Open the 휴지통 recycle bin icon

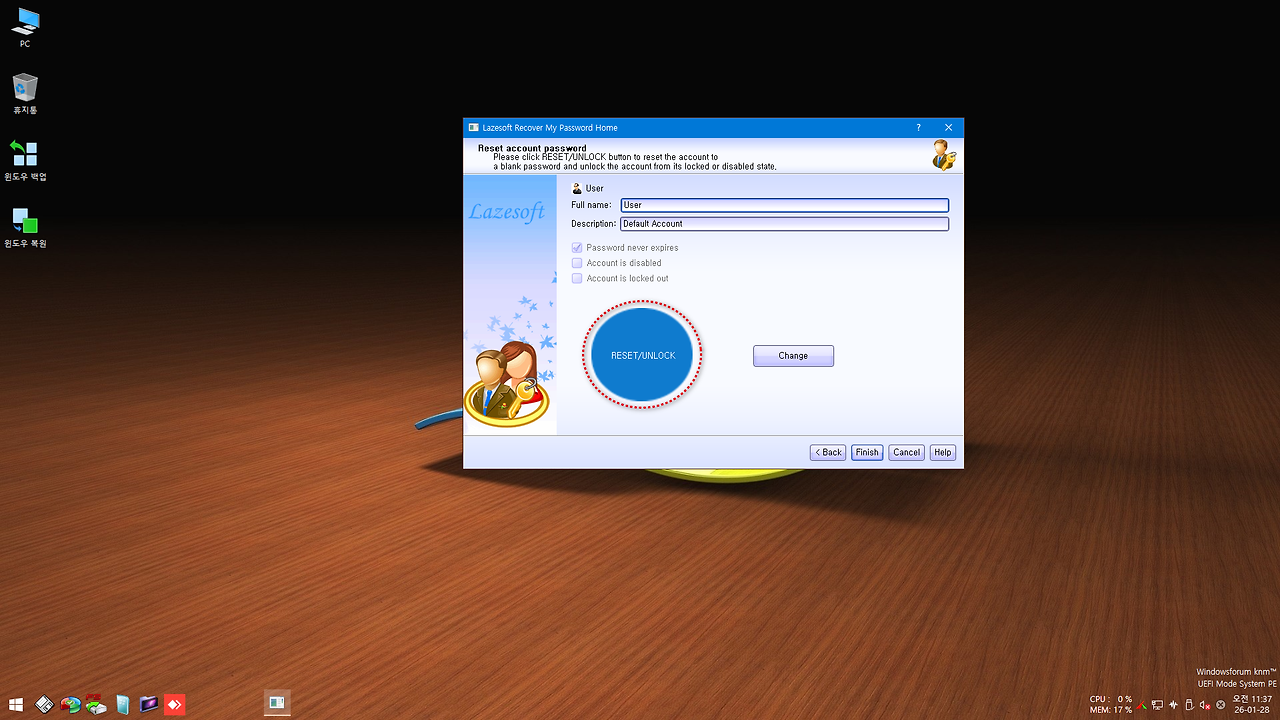coord(25,92)
